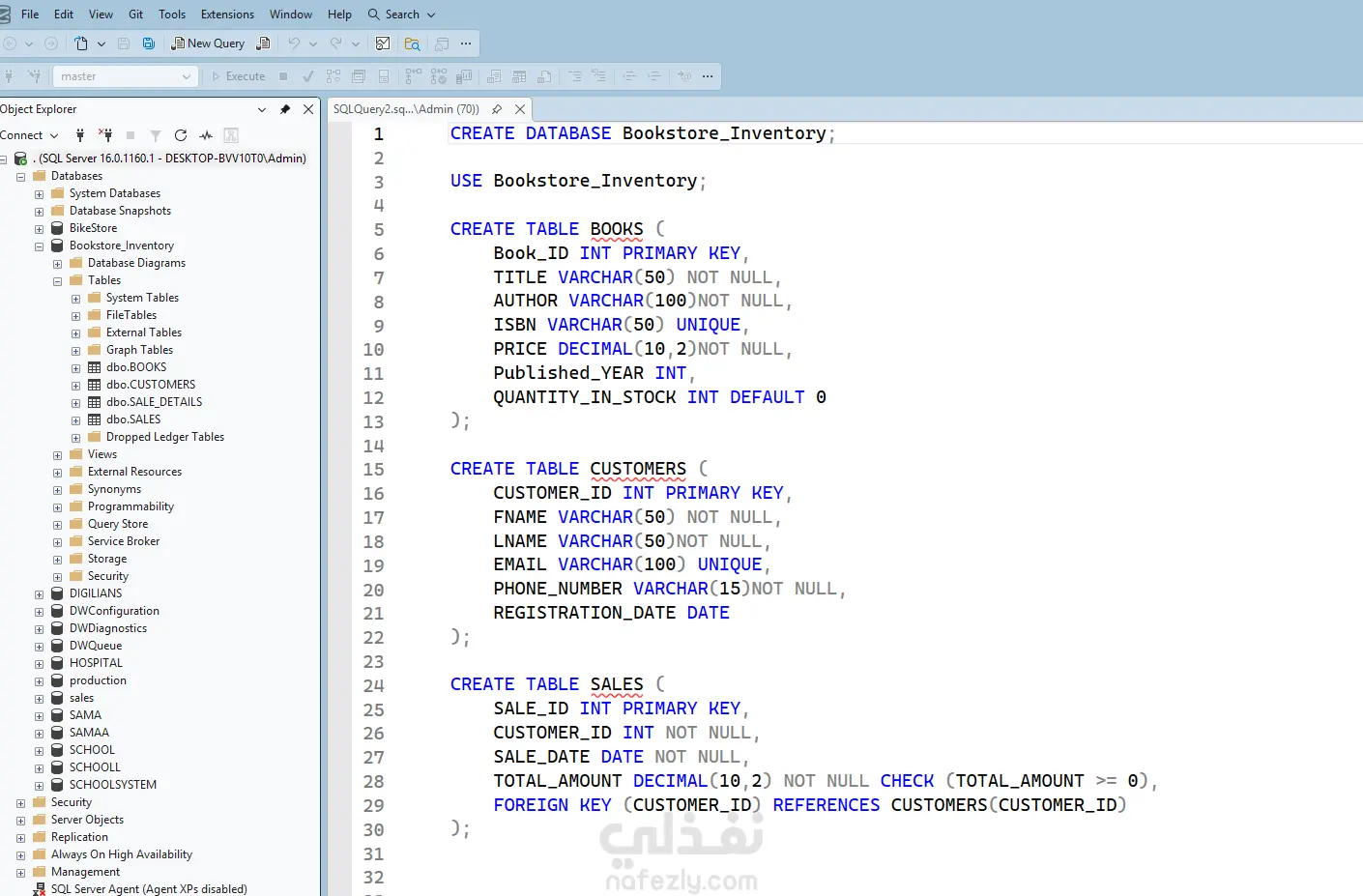Select the Programmability folder
This screenshot has width=1363, height=896.
(x=130, y=506)
